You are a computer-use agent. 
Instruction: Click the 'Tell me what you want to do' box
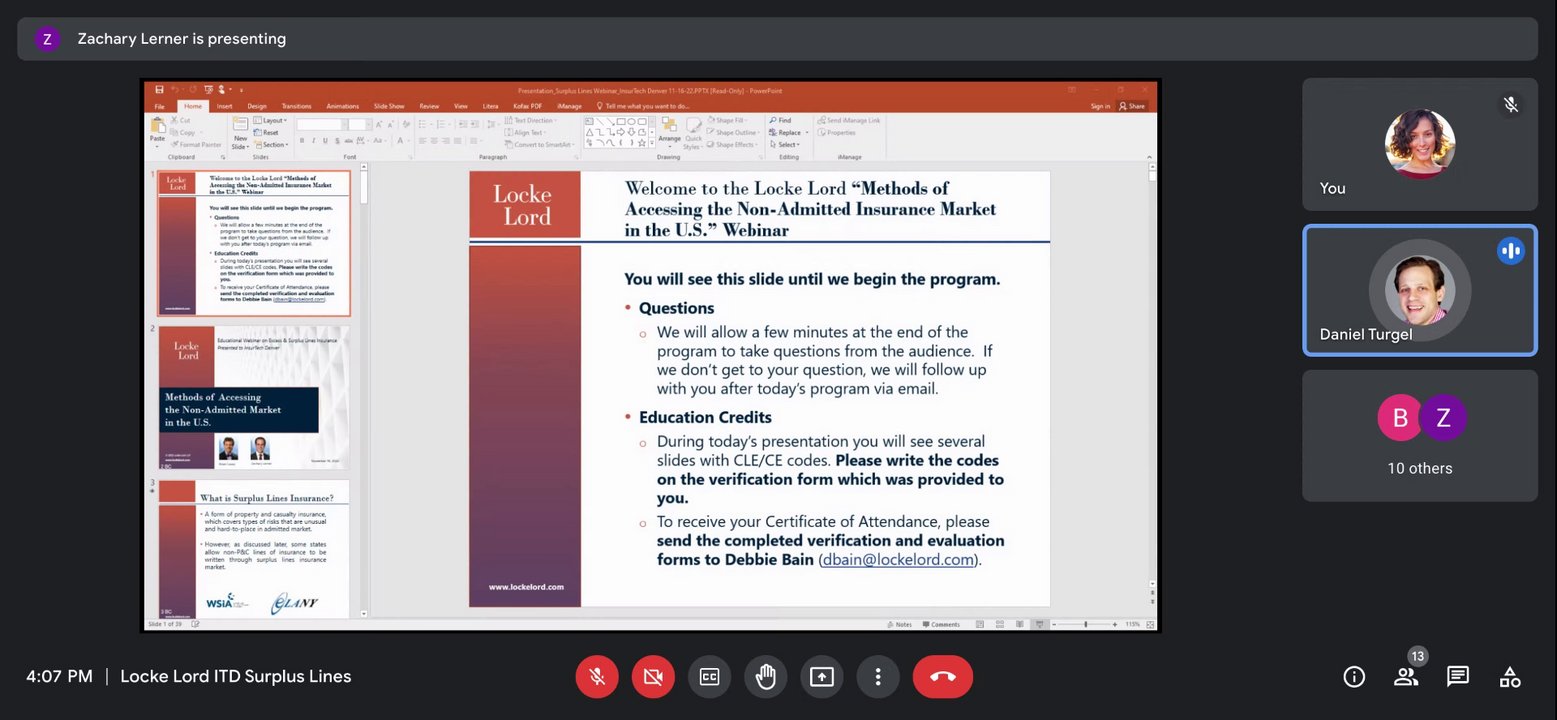[x=643, y=106]
